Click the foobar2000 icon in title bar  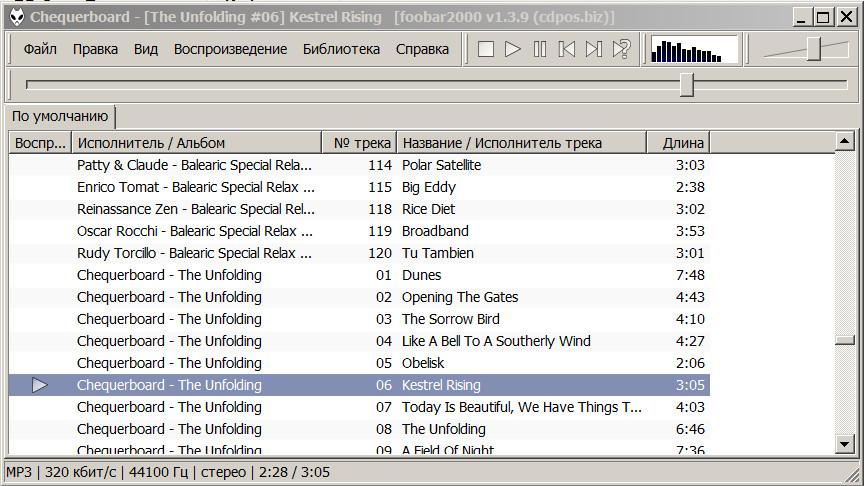[16, 16]
